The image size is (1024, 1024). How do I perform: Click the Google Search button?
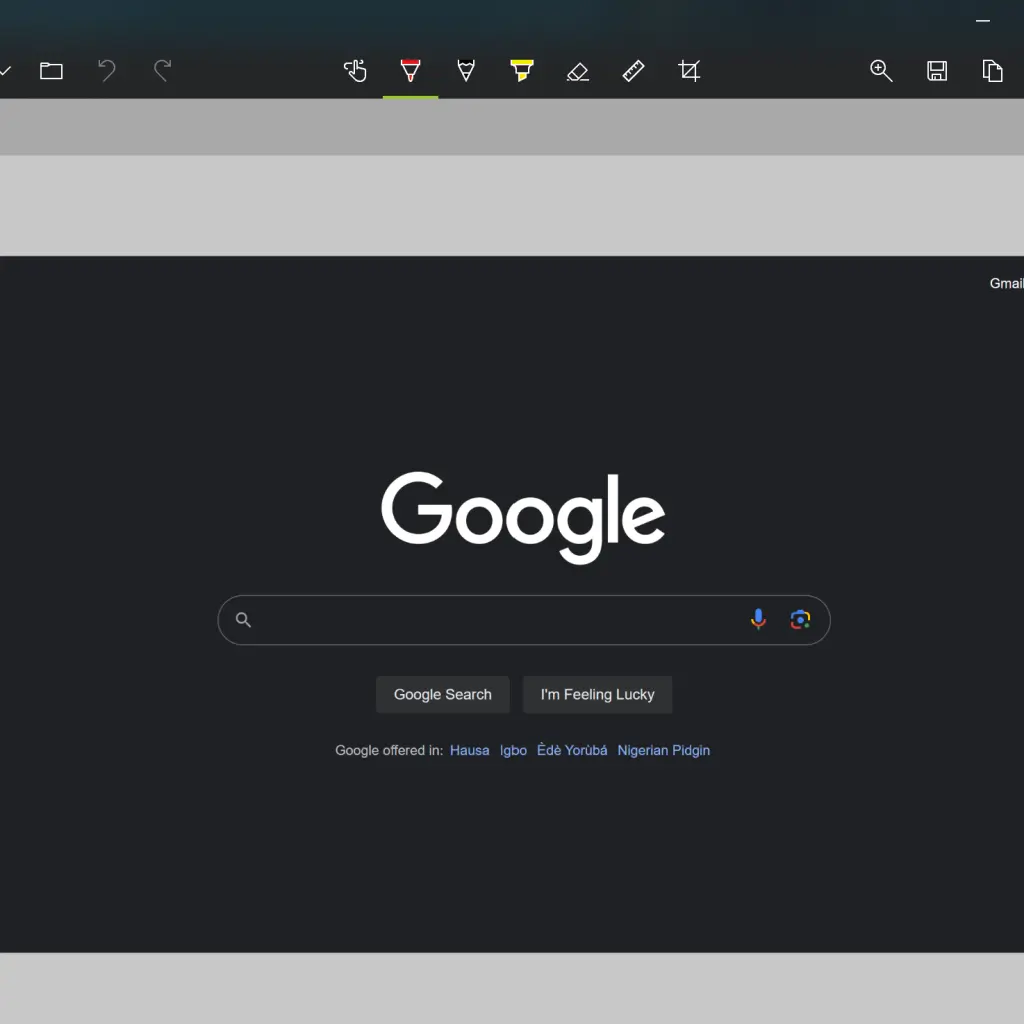tap(443, 694)
